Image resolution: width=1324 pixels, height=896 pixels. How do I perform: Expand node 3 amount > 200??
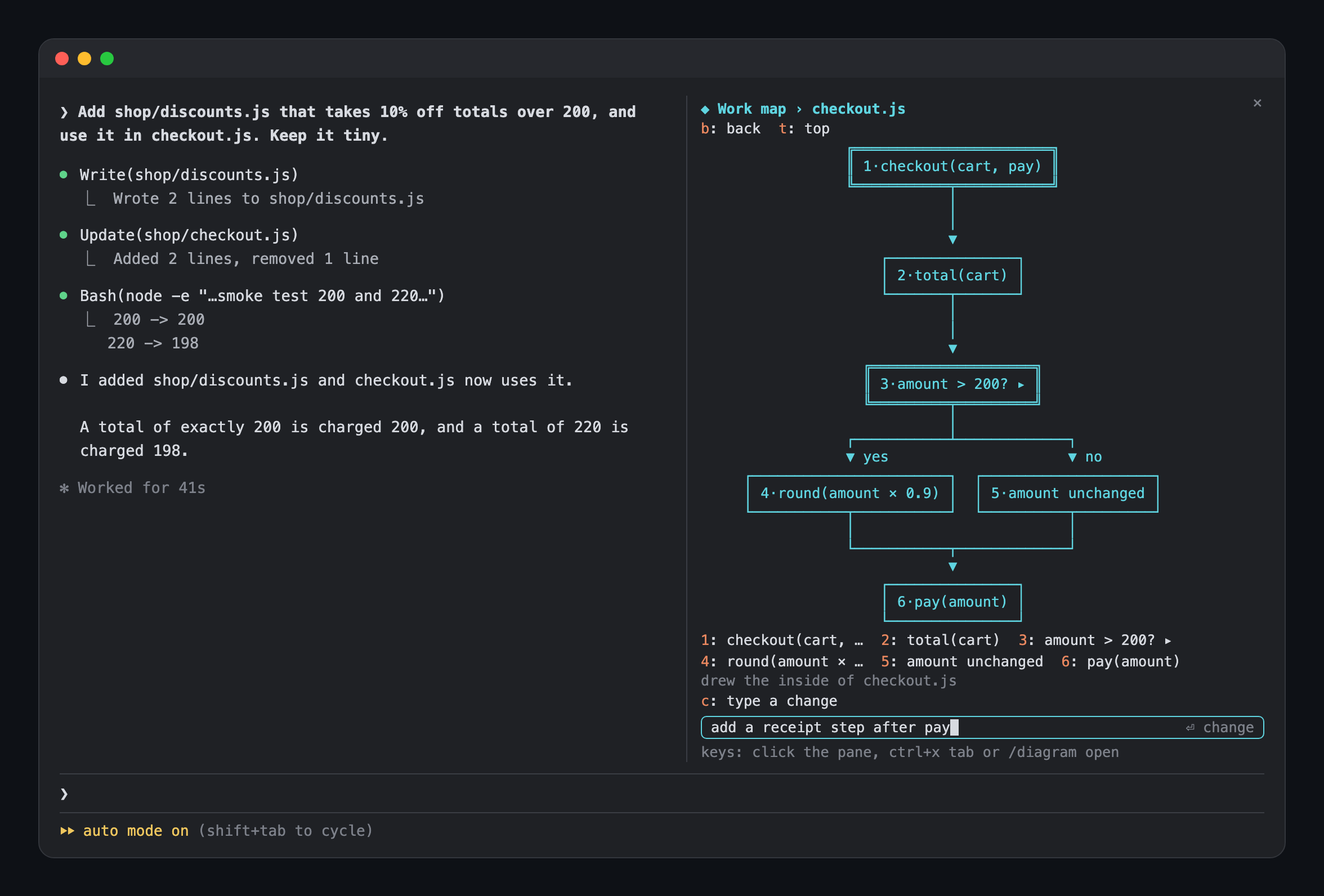pos(952,385)
